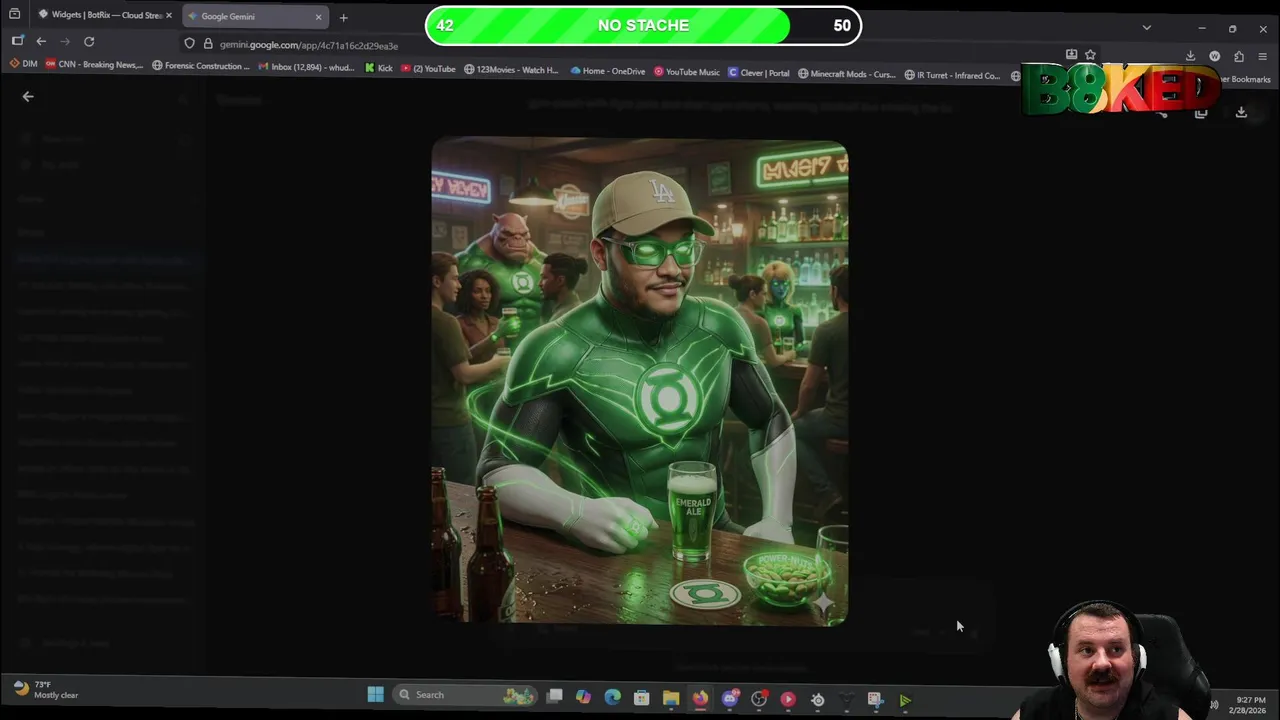Screen dimensions: 1280x720
Task: Close the Widgets | BotRix tab
Action: point(168,16)
